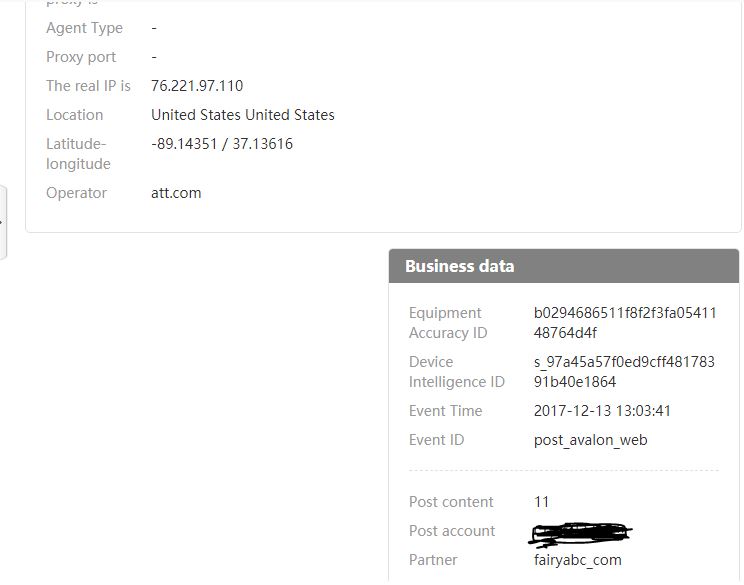Viewport: 744px width, 585px height.
Task: Click the United States location value
Action: (243, 115)
